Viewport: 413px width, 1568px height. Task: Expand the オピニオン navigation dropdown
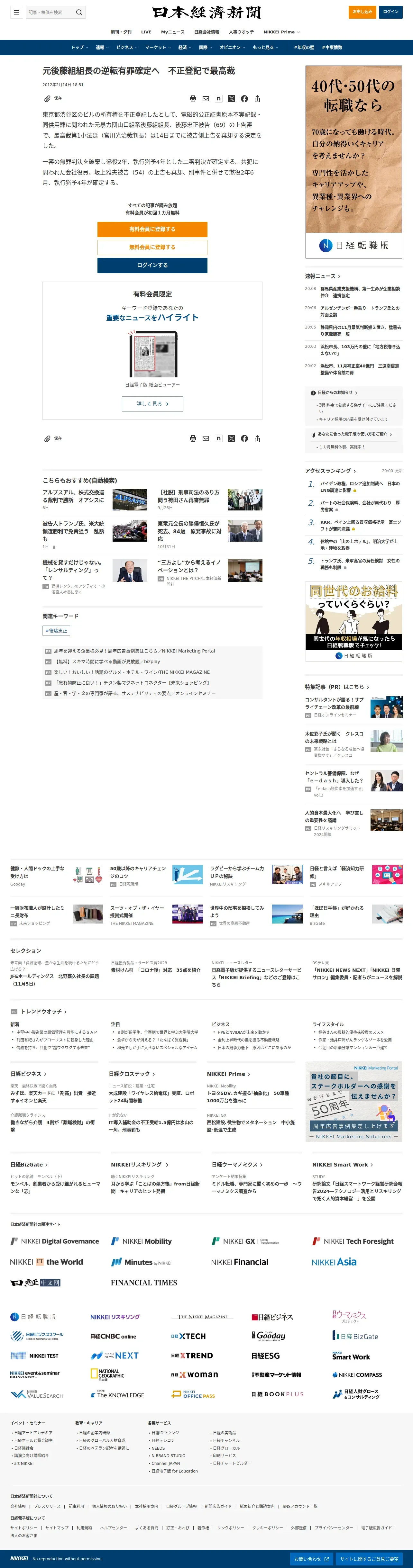pos(232,48)
